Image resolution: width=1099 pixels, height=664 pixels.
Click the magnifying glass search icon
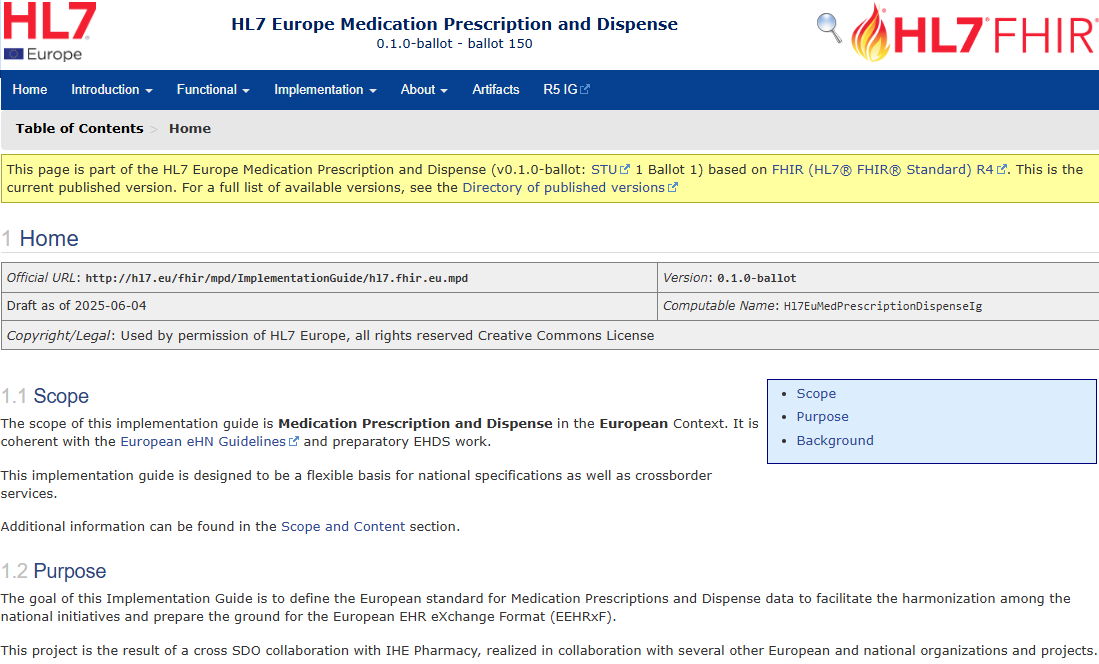[x=829, y=28]
